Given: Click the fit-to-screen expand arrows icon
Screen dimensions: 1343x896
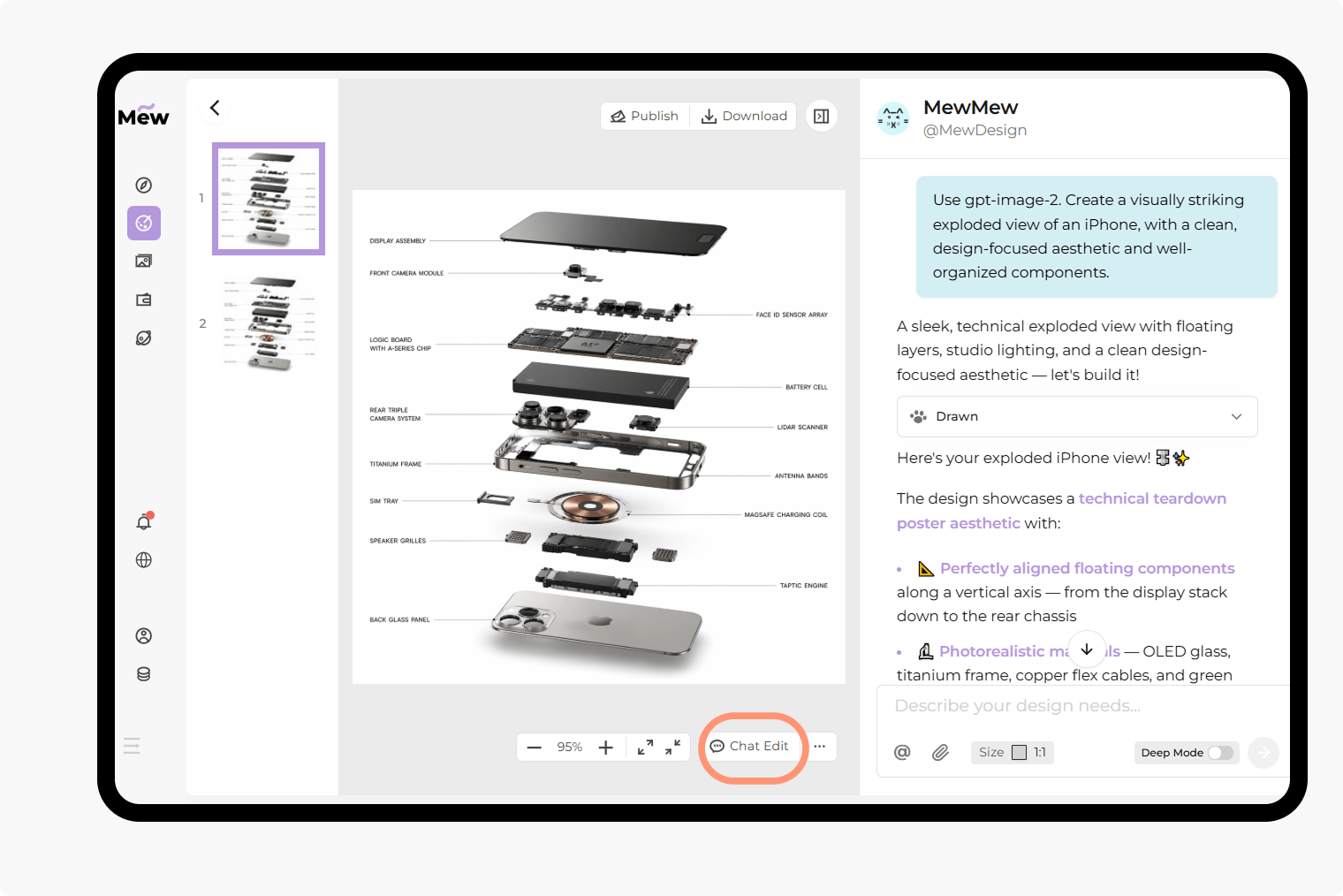Looking at the screenshot, I should 645,747.
